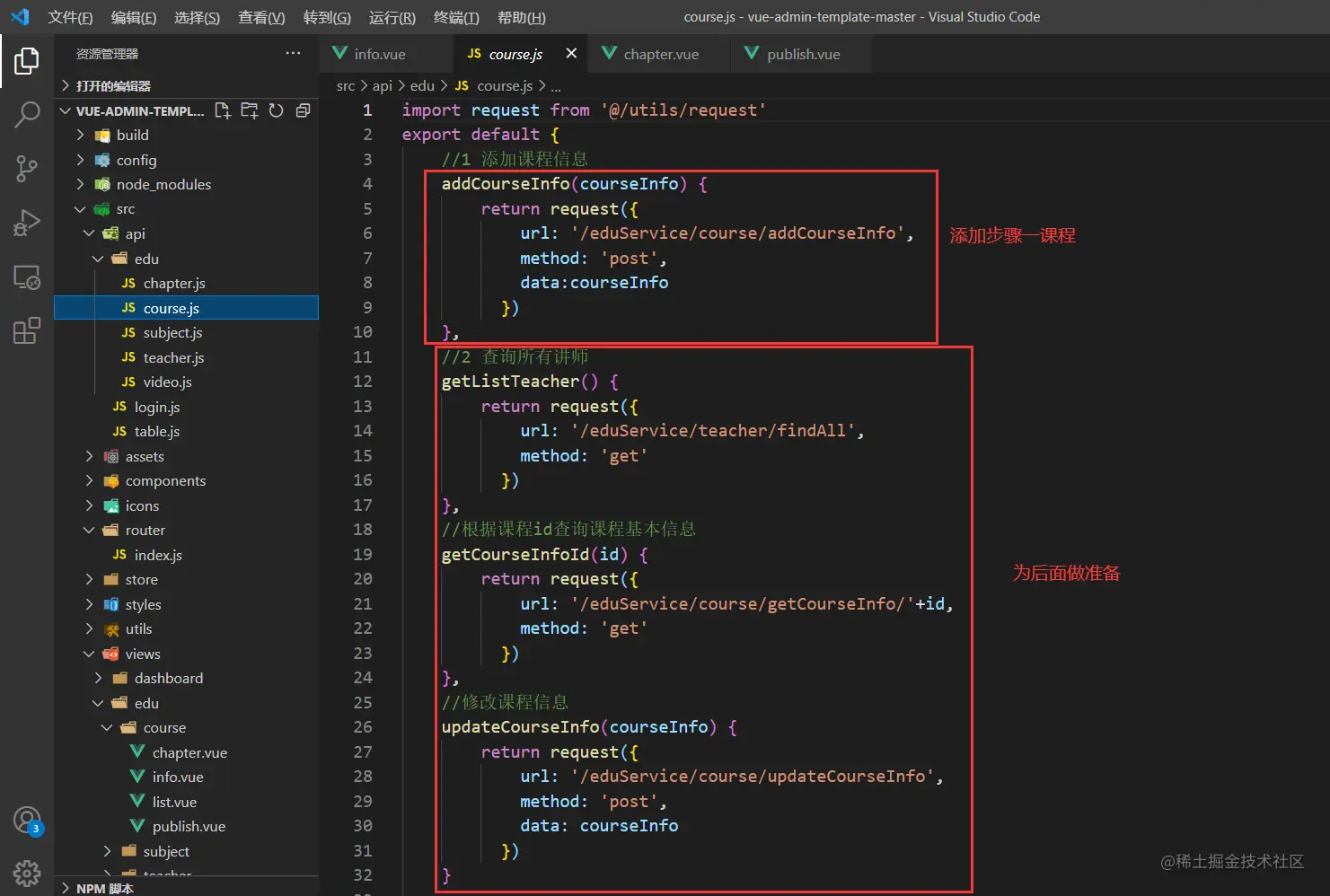Viewport: 1330px width, 896px height.
Task: Click New File icon in explorer header
Action: (x=223, y=110)
